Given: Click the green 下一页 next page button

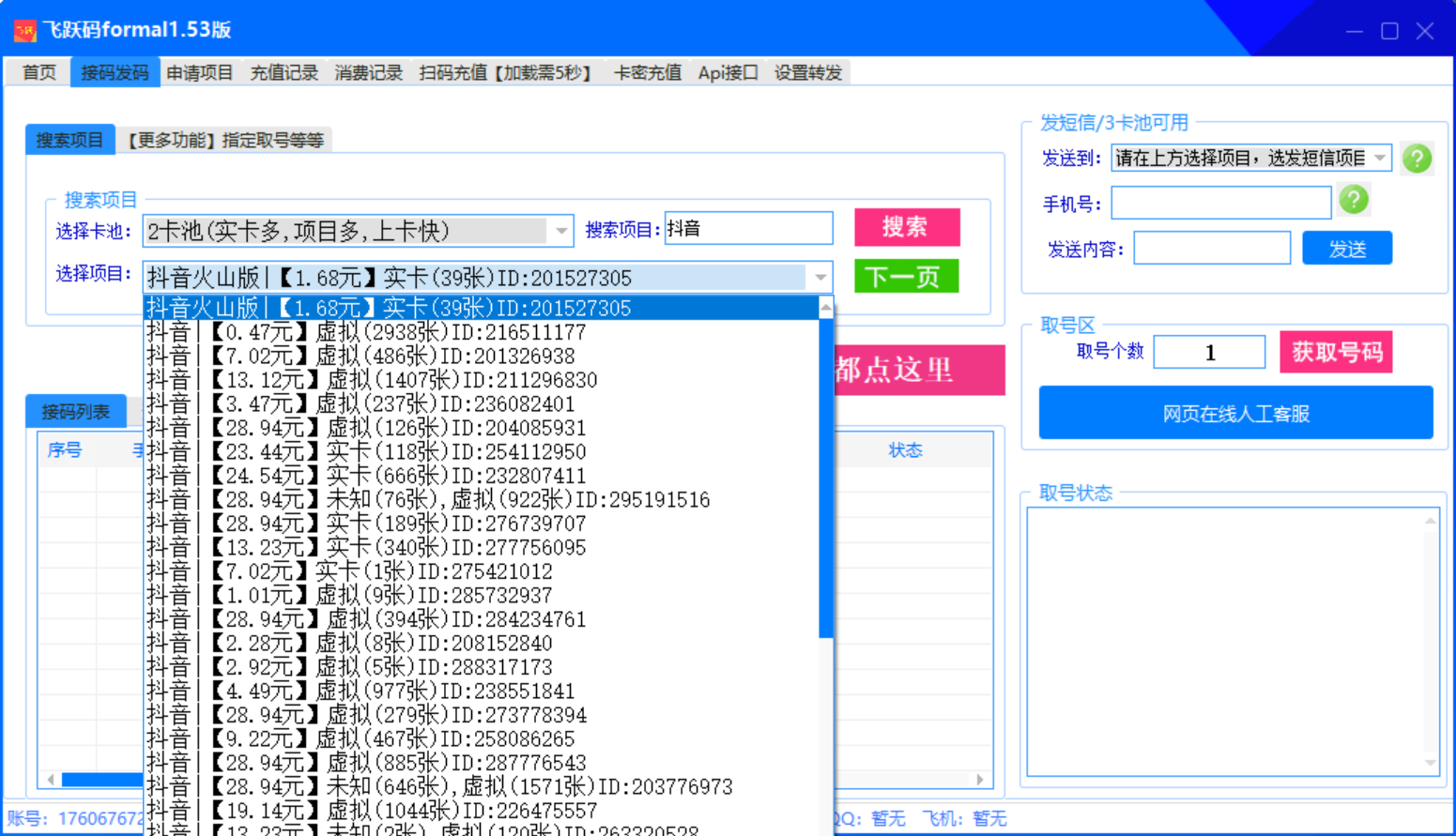Looking at the screenshot, I should (x=905, y=276).
